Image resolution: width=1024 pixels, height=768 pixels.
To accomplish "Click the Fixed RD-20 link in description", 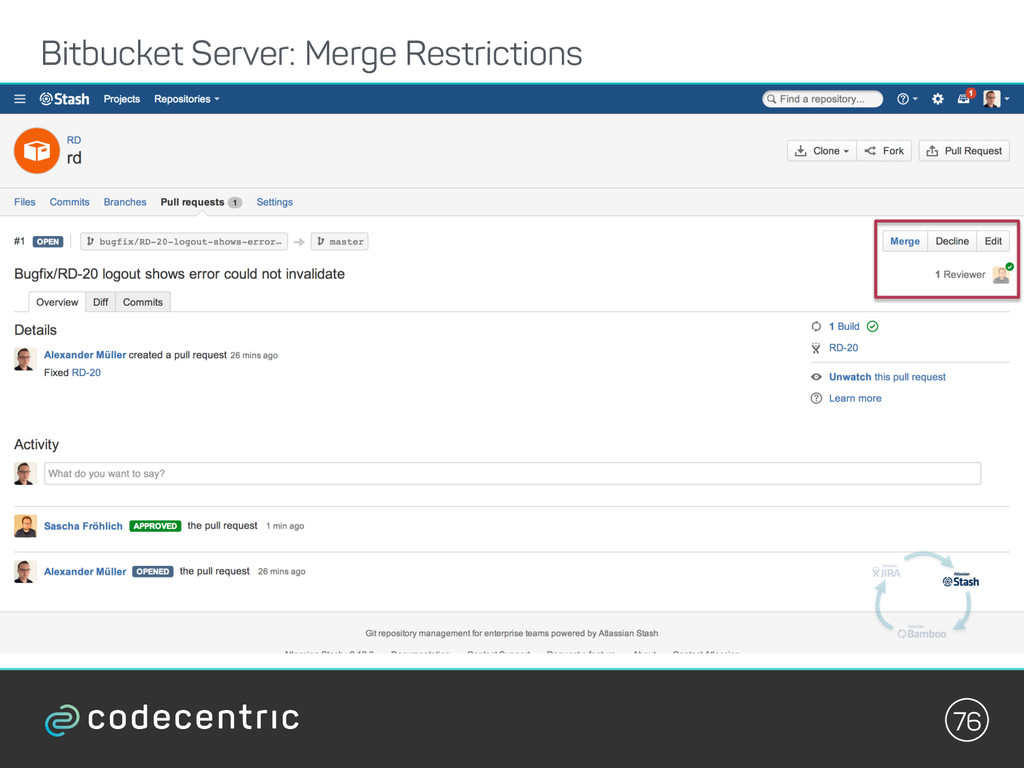I will tap(86, 372).
